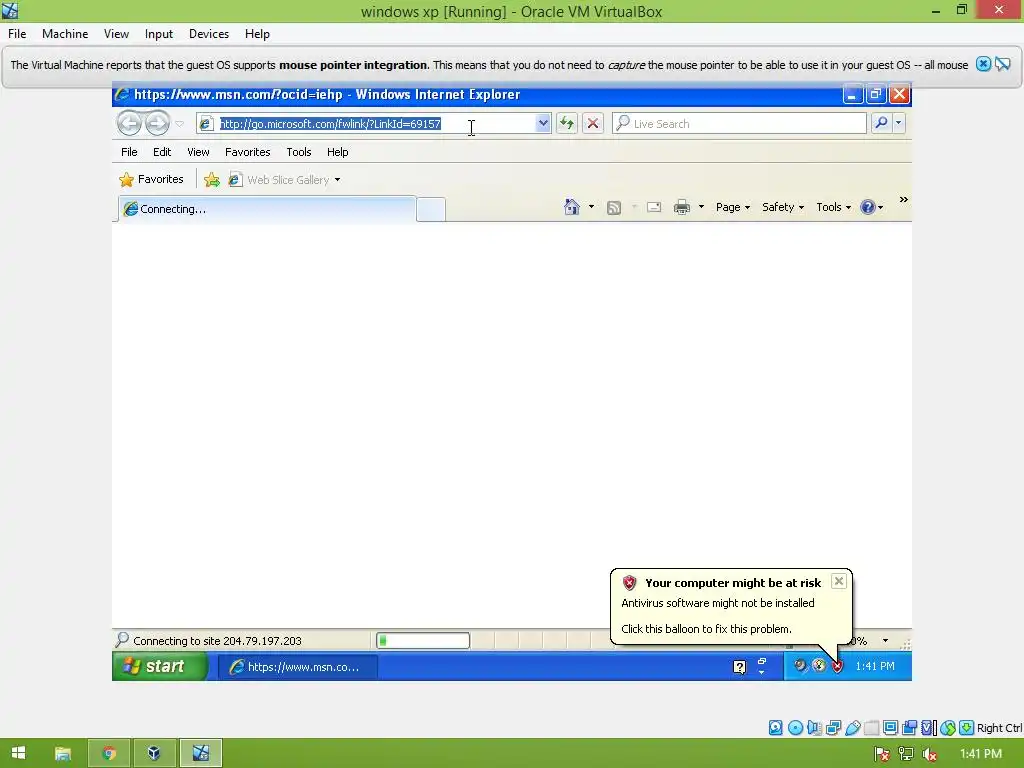The height and width of the screenshot is (768, 1024).
Task: Select the Connecting... tab
Action: click(266, 209)
